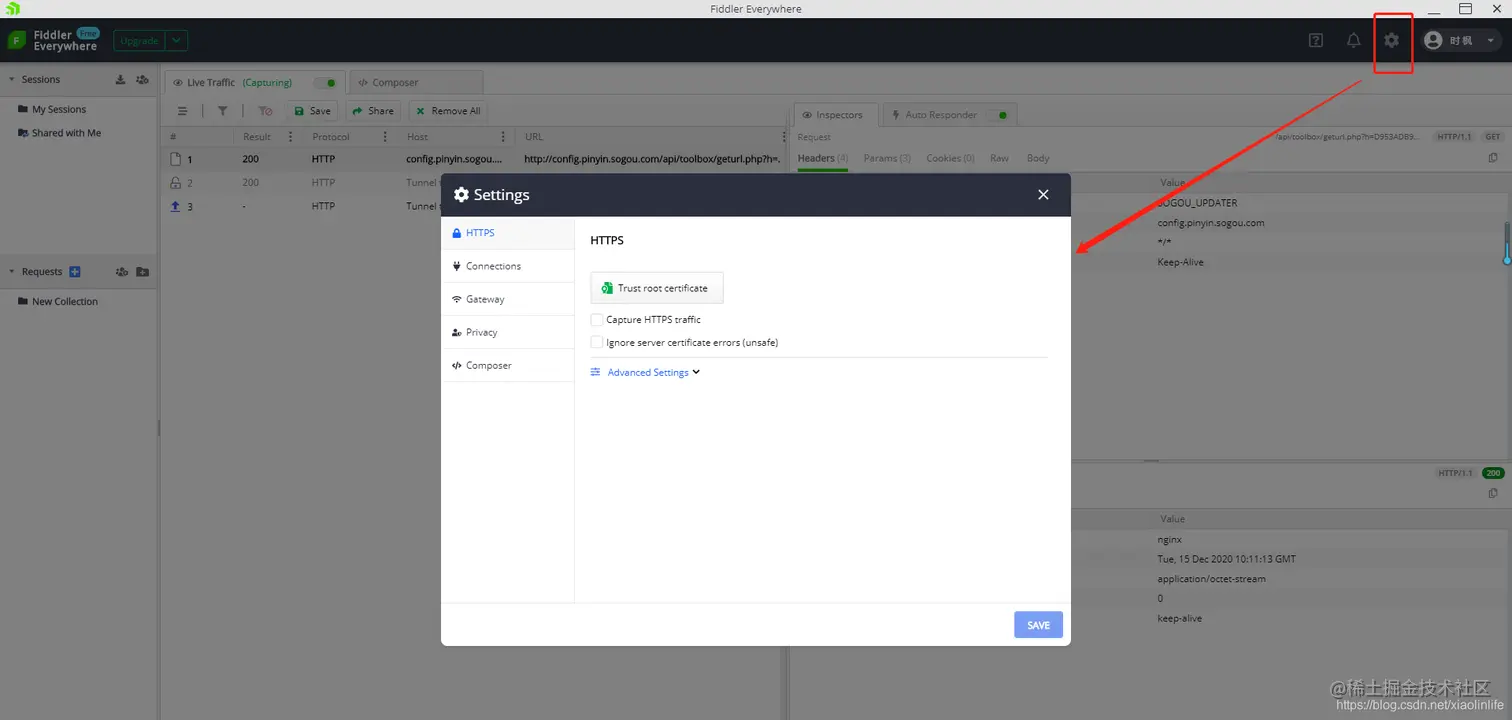1512x720 pixels.
Task: Collapse the Sessions section
Action: 11,79
